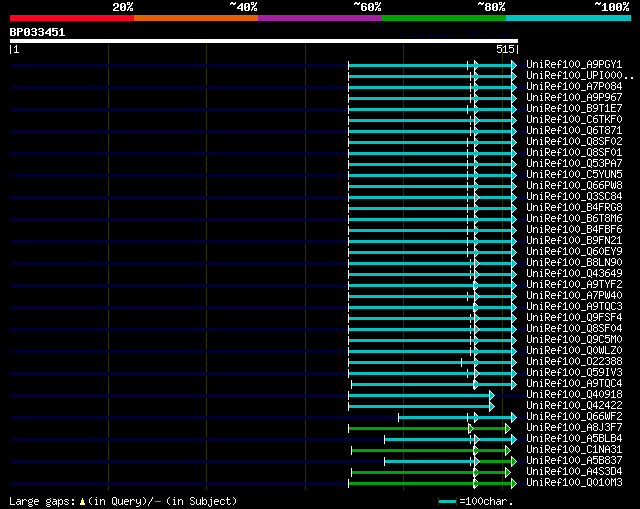
Task: Click the cyan 100char scale bar legend
Action: pyautogui.click(x=447, y=501)
